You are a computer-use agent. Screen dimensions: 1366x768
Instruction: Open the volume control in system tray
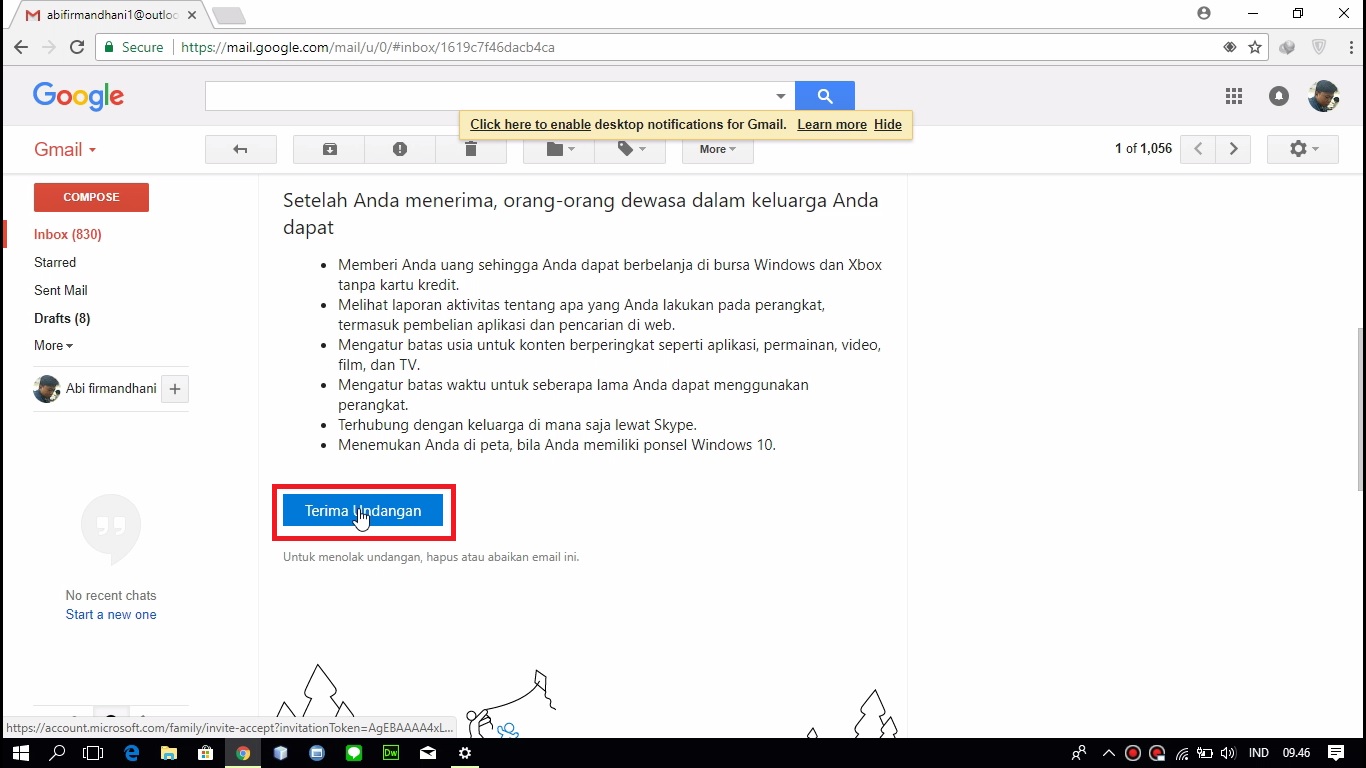[1228, 753]
